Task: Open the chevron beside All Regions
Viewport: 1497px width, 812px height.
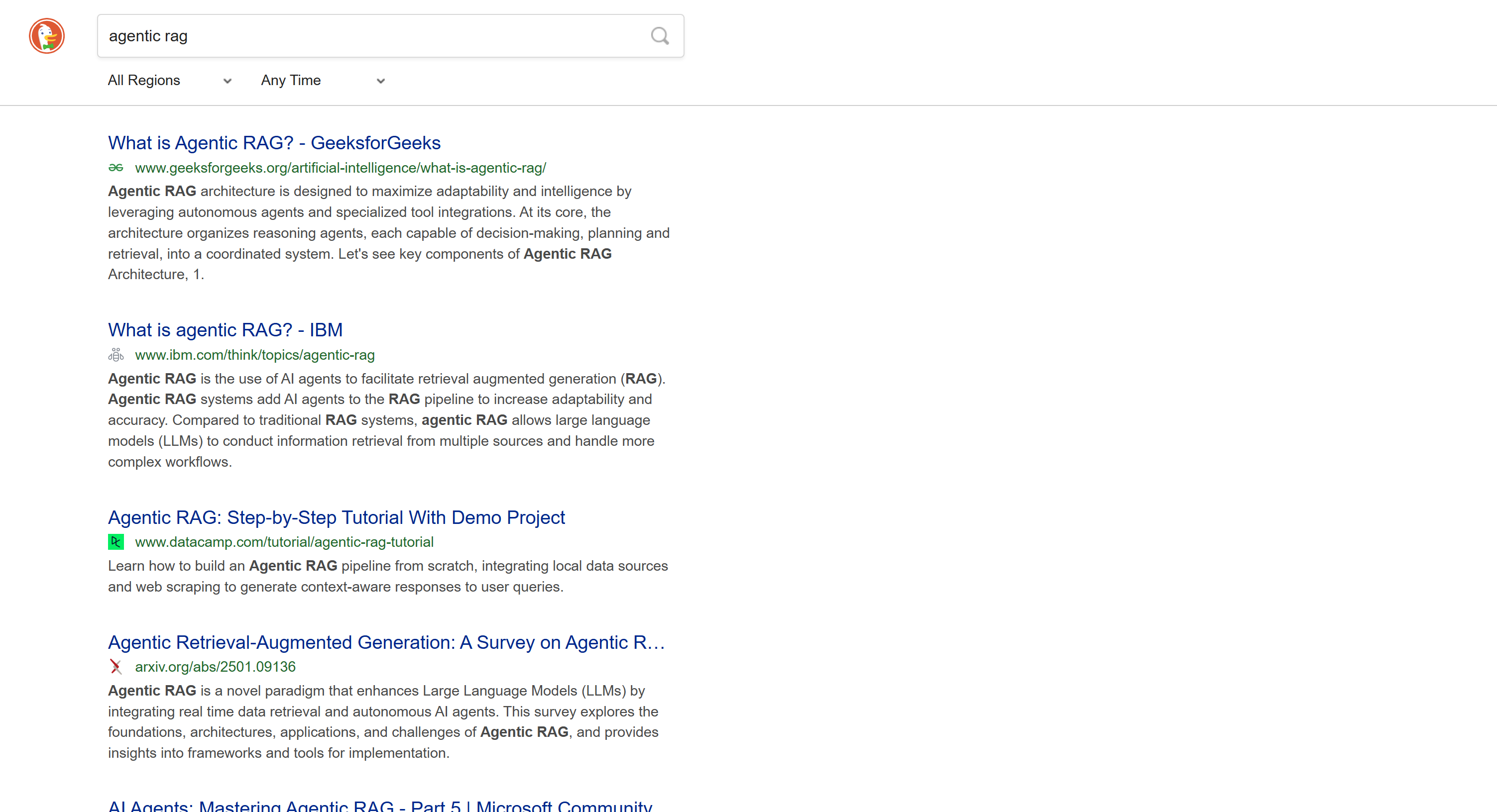Action: click(227, 81)
